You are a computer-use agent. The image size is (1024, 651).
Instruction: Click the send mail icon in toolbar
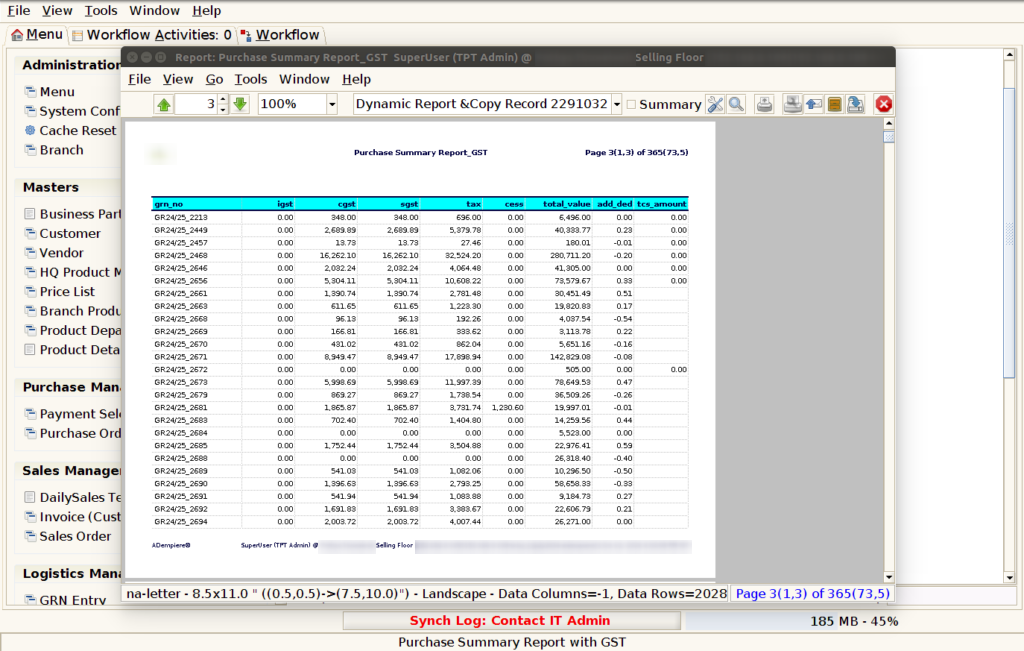(x=814, y=104)
